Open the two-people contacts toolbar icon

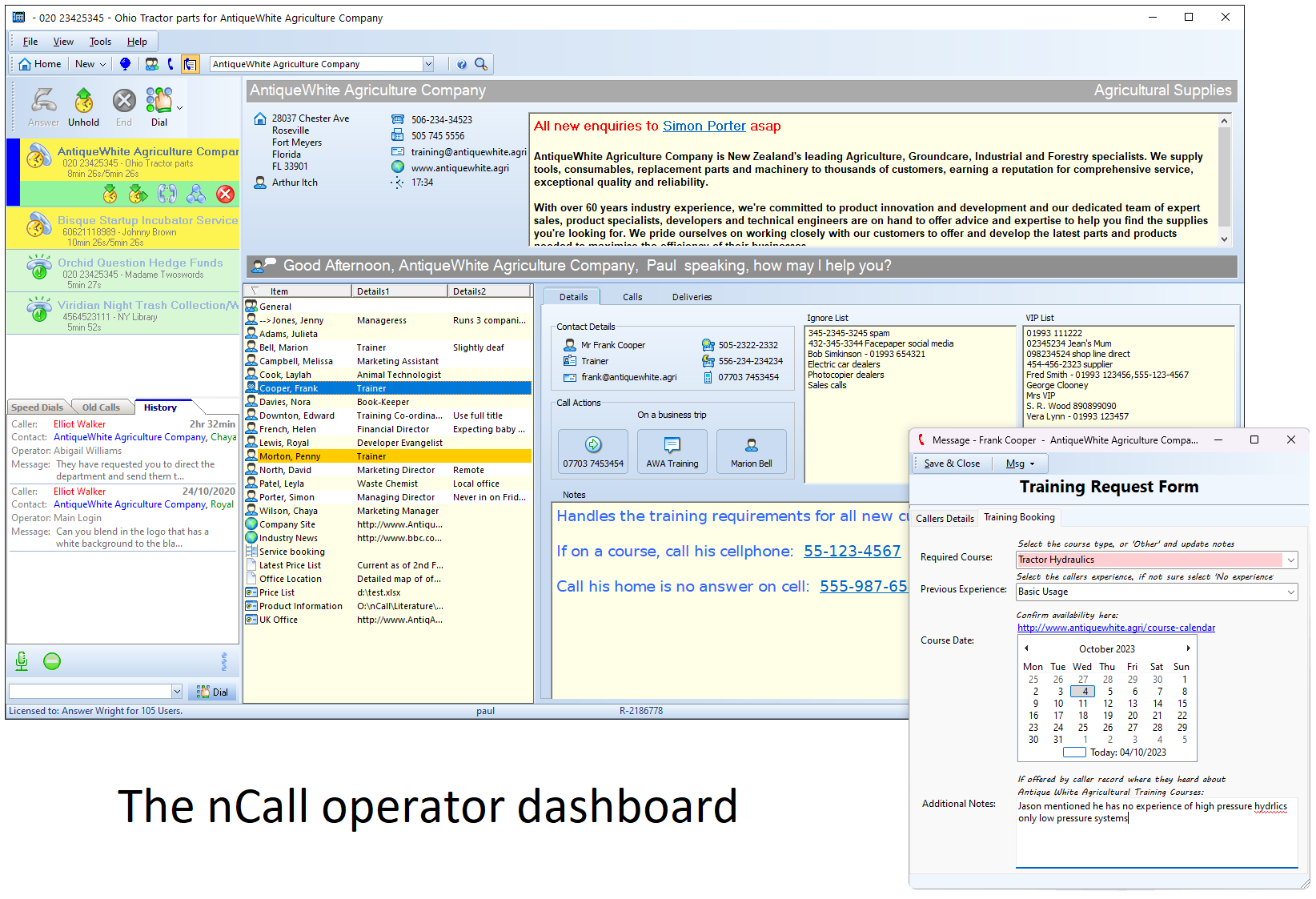(x=152, y=64)
